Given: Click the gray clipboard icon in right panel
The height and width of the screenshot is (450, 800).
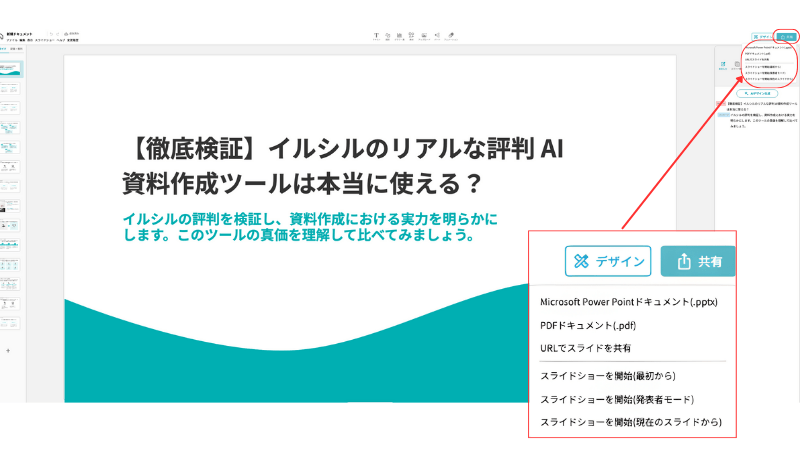Looking at the screenshot, I should point(737,64).
